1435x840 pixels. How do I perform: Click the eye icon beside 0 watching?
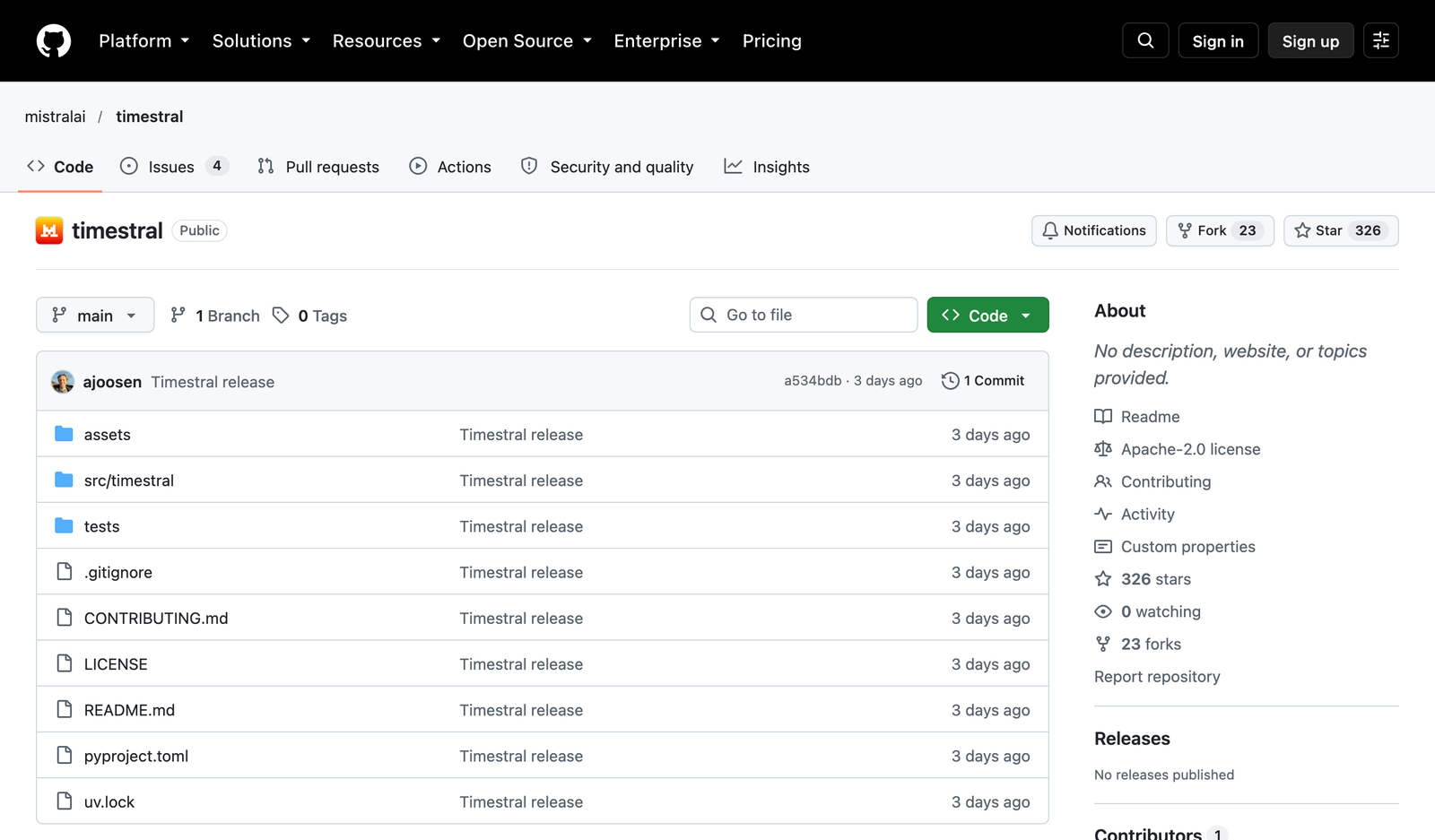(1103, 611)
